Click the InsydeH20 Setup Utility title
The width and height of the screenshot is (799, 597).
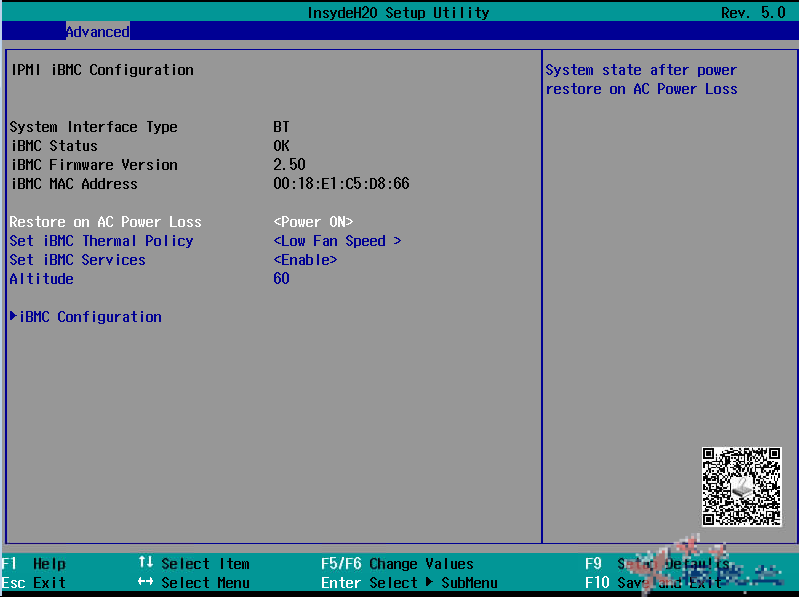pyautogui.click(x=398, y=12)
